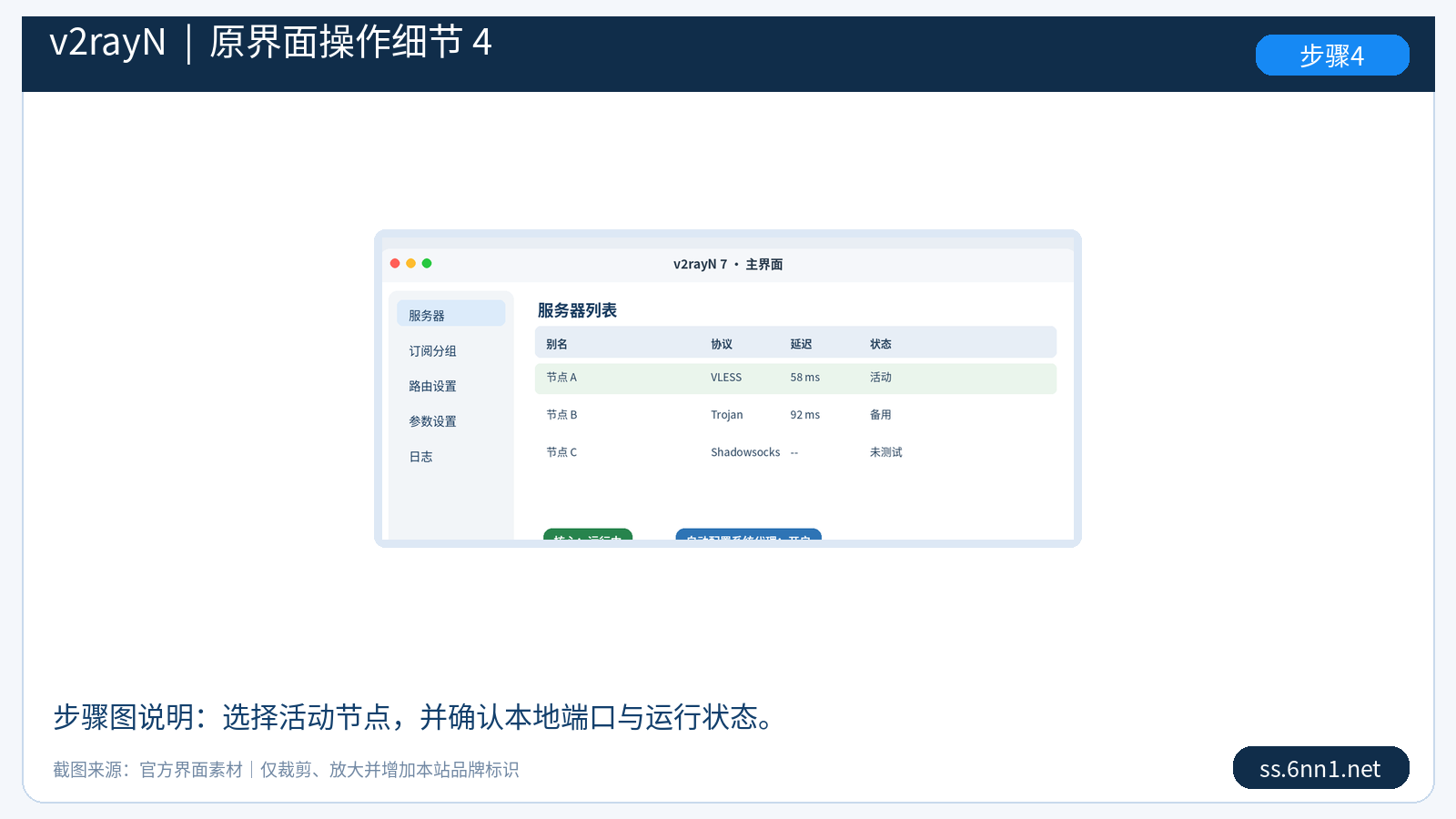
Task: Select the 节点 C server row name
Action: click(561, 452)
